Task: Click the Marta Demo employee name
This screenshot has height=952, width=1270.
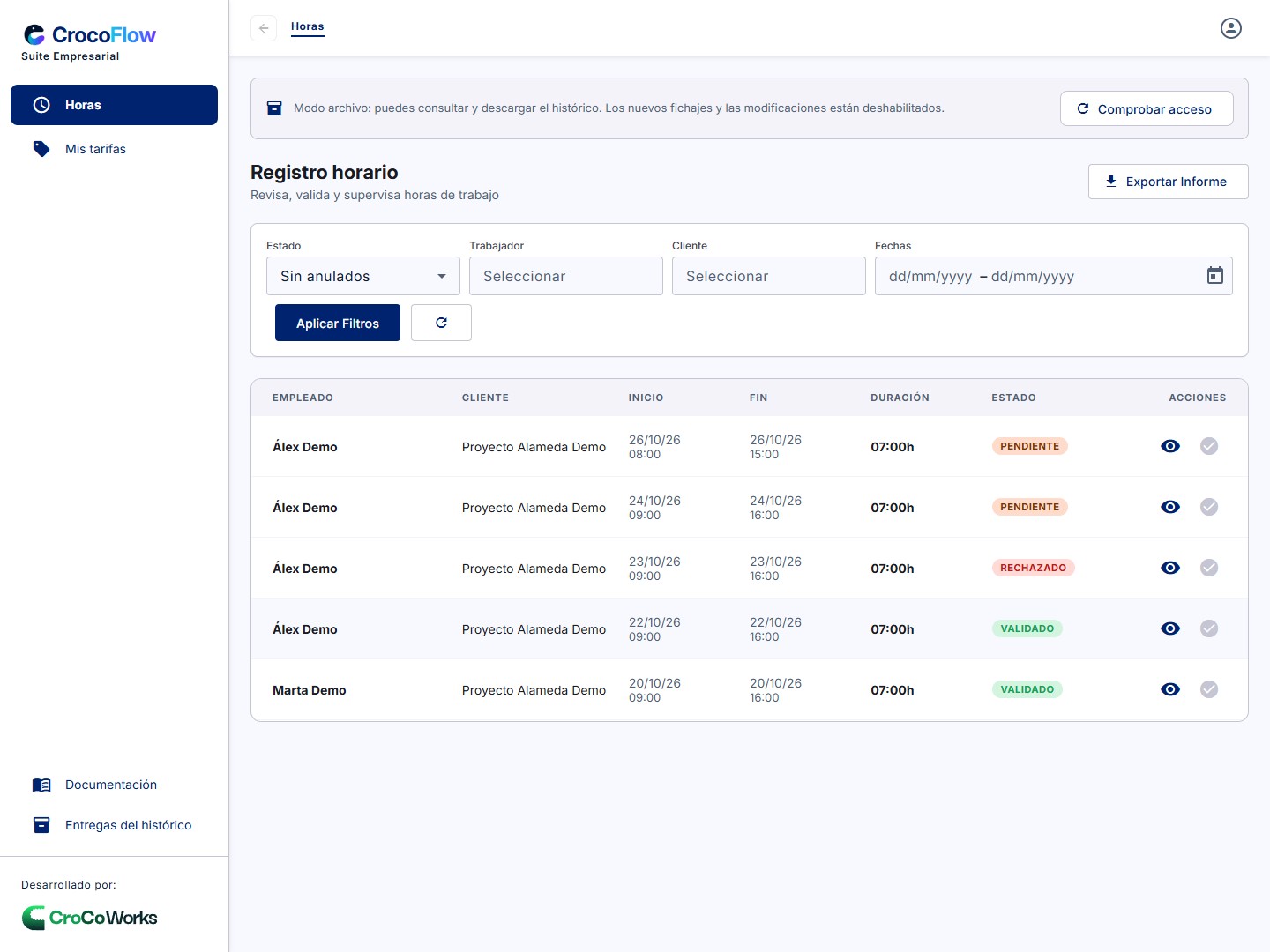Action: [x=310, y=690]
